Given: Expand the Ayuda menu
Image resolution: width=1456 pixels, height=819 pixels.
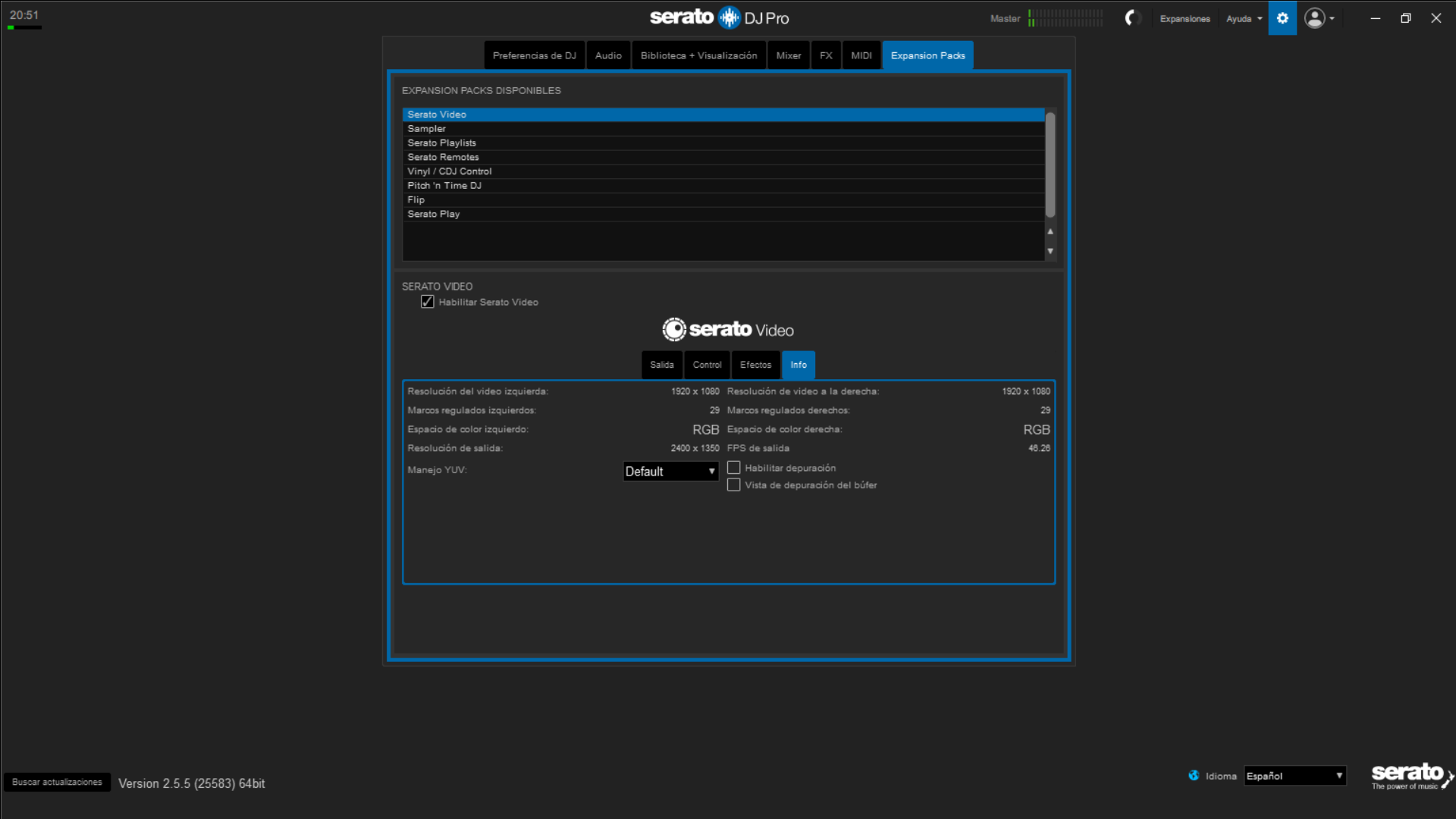Looking at the screenshot, I should (1244, 19).
